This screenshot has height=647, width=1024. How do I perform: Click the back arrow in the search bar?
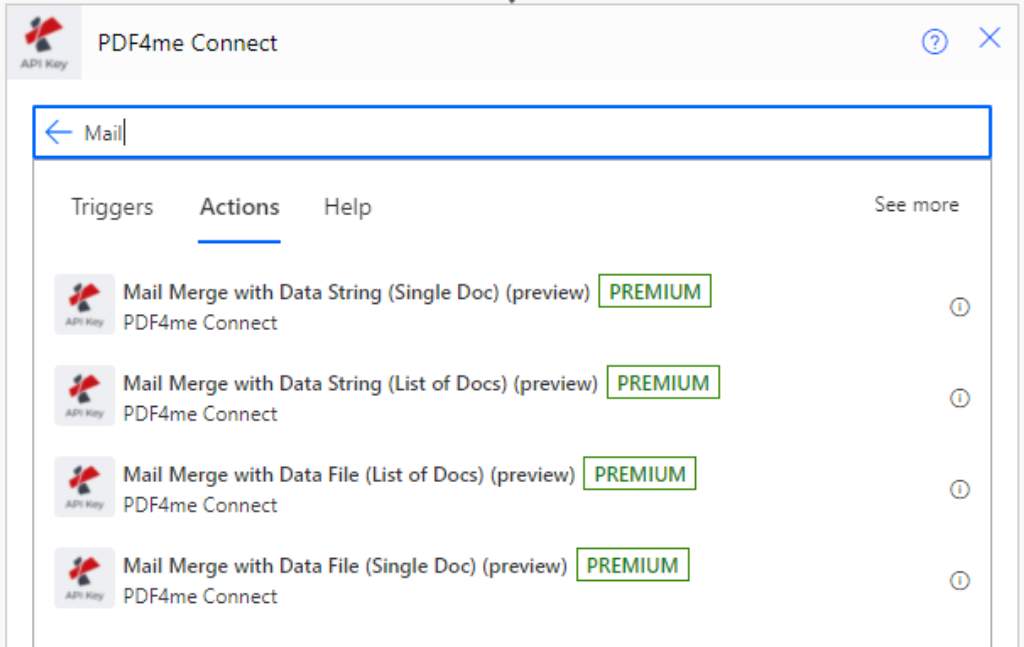pos(58,131)
